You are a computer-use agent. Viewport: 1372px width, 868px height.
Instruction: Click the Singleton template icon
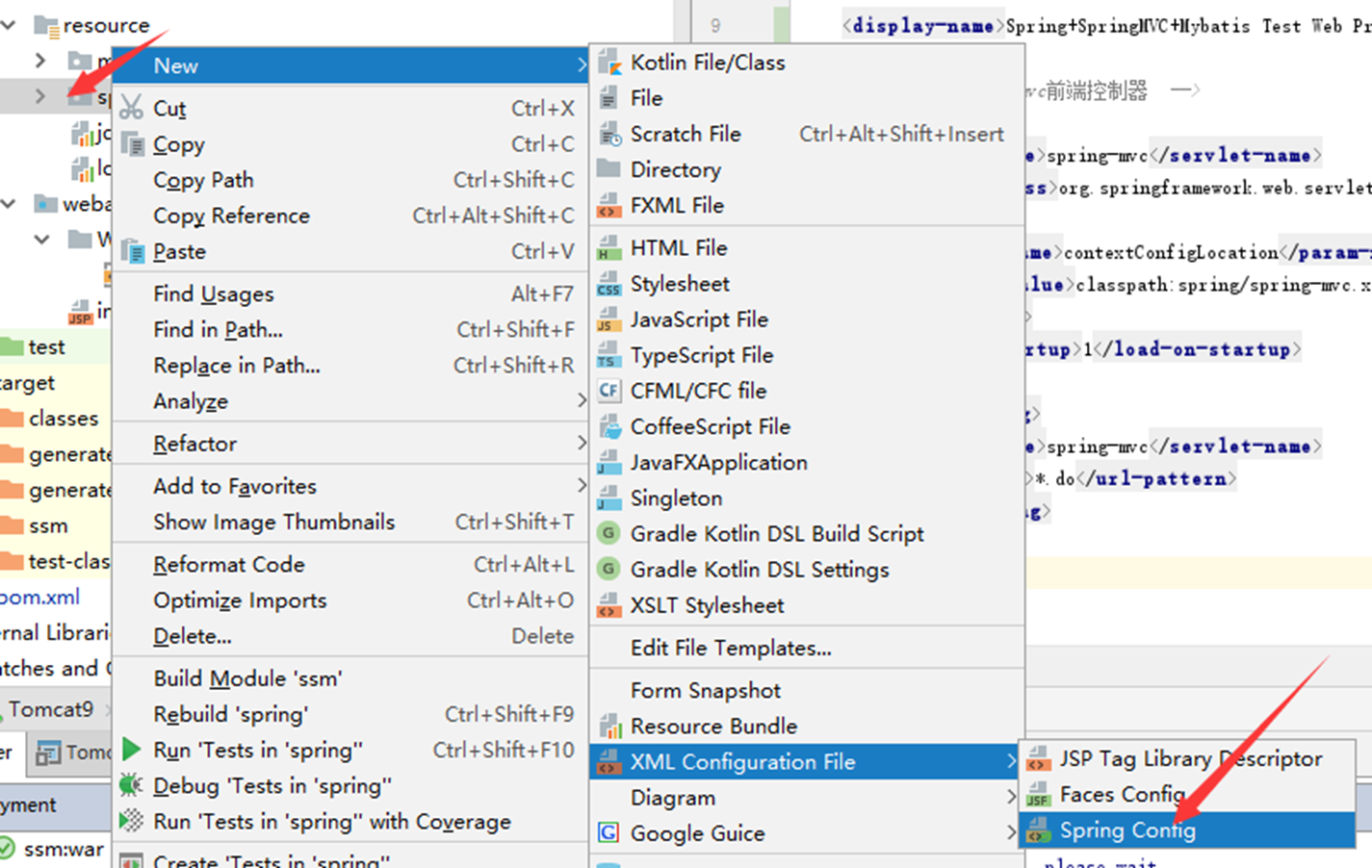click(608, 498)
